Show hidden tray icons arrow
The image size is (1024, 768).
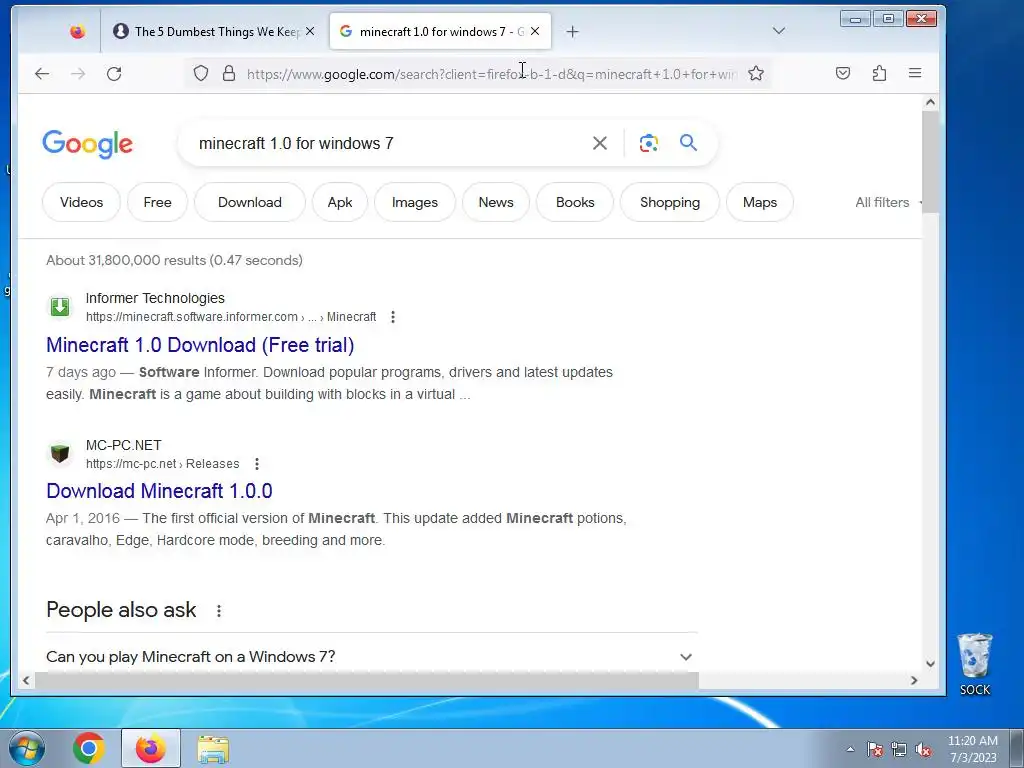click(850, 749)
